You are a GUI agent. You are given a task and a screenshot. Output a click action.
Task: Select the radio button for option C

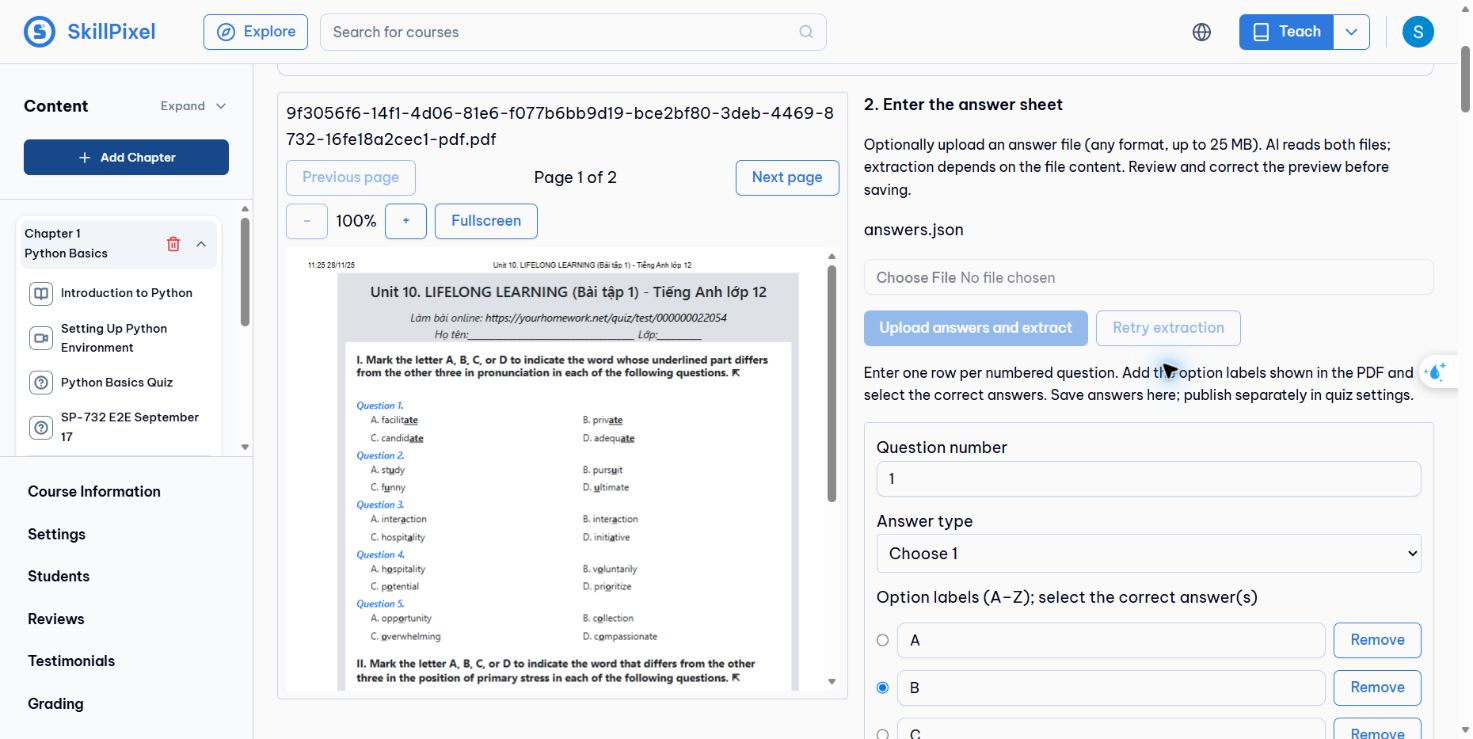(882, 734)
